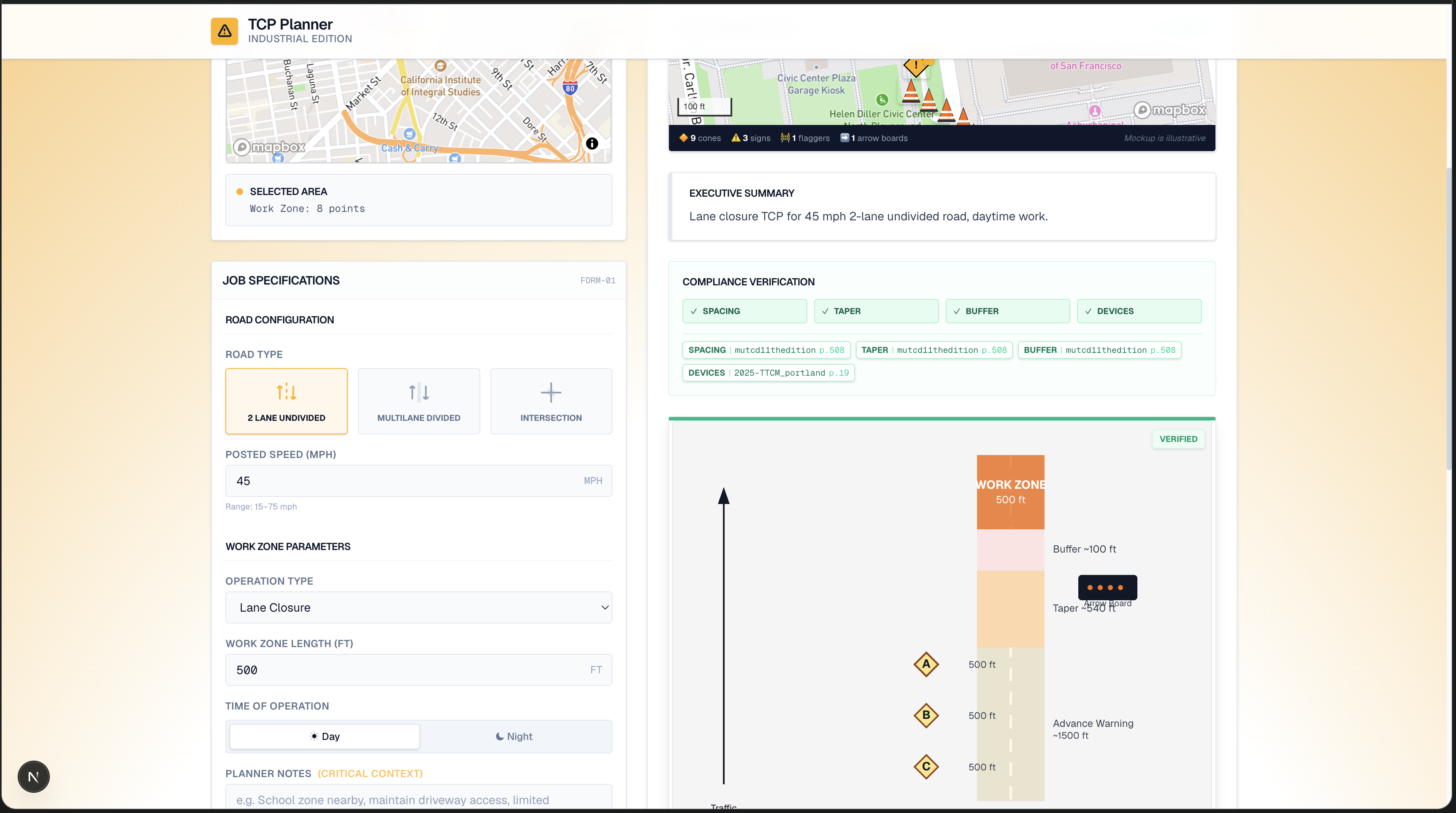Click the Cash & Carry shop pin on map
The image size is (1456, 813).
click(x=409, y=134)
